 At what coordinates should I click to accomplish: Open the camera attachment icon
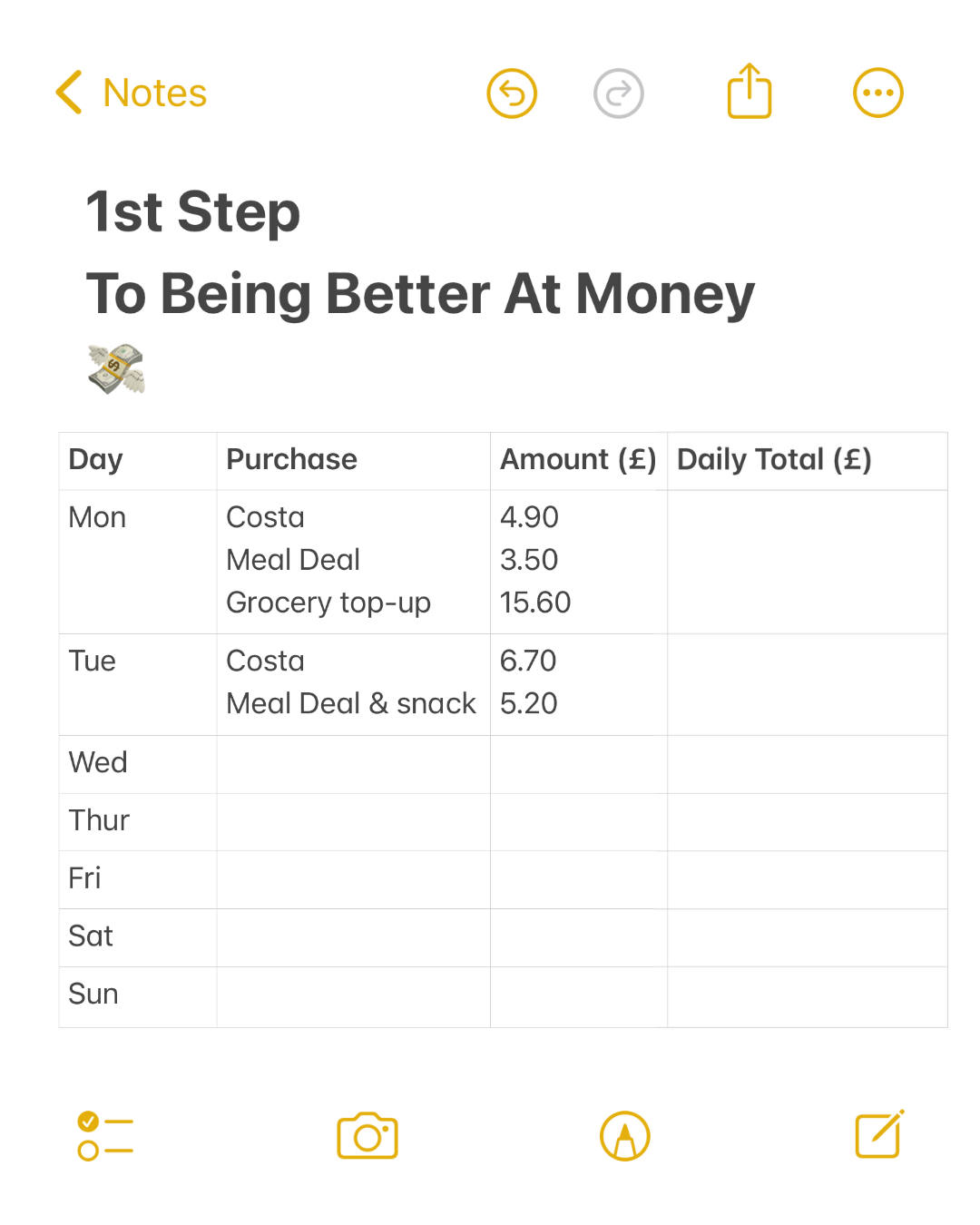tap(367, 1136)
